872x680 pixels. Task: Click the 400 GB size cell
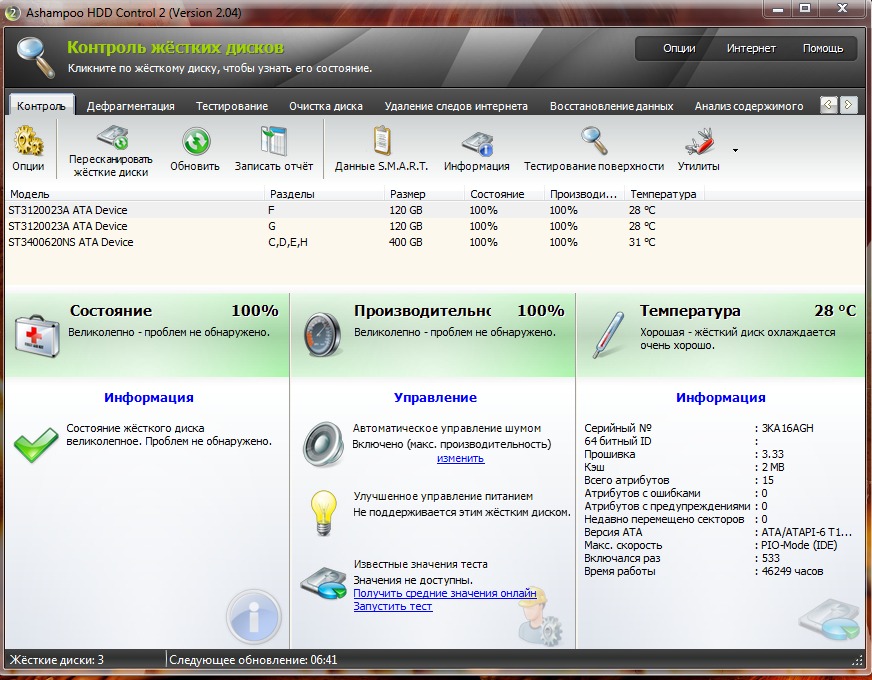[405, 242]
